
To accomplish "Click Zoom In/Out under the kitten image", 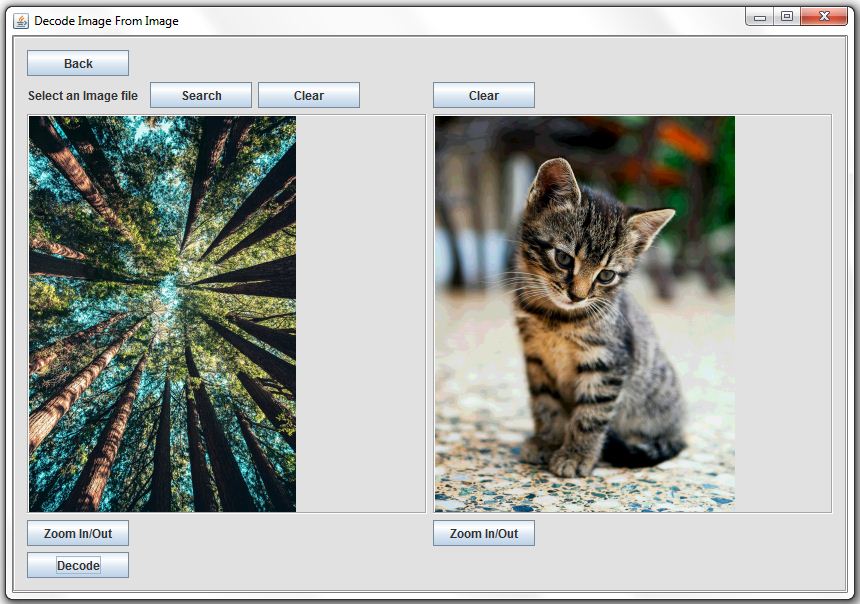I will pos(484,533).
